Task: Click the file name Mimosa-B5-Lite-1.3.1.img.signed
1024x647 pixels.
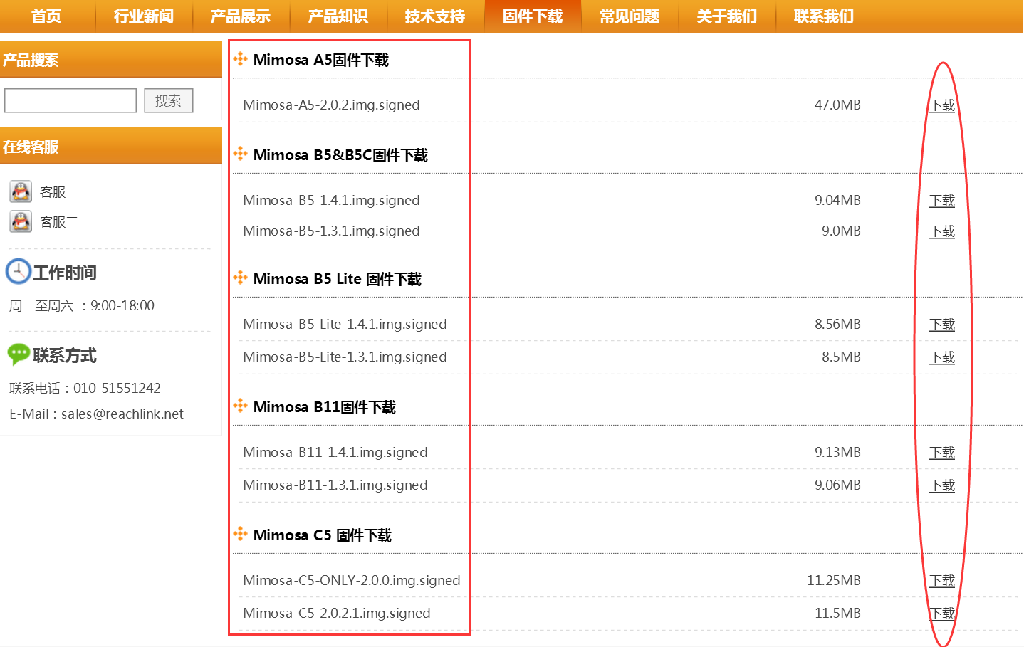Action: (x=345, y=357)
